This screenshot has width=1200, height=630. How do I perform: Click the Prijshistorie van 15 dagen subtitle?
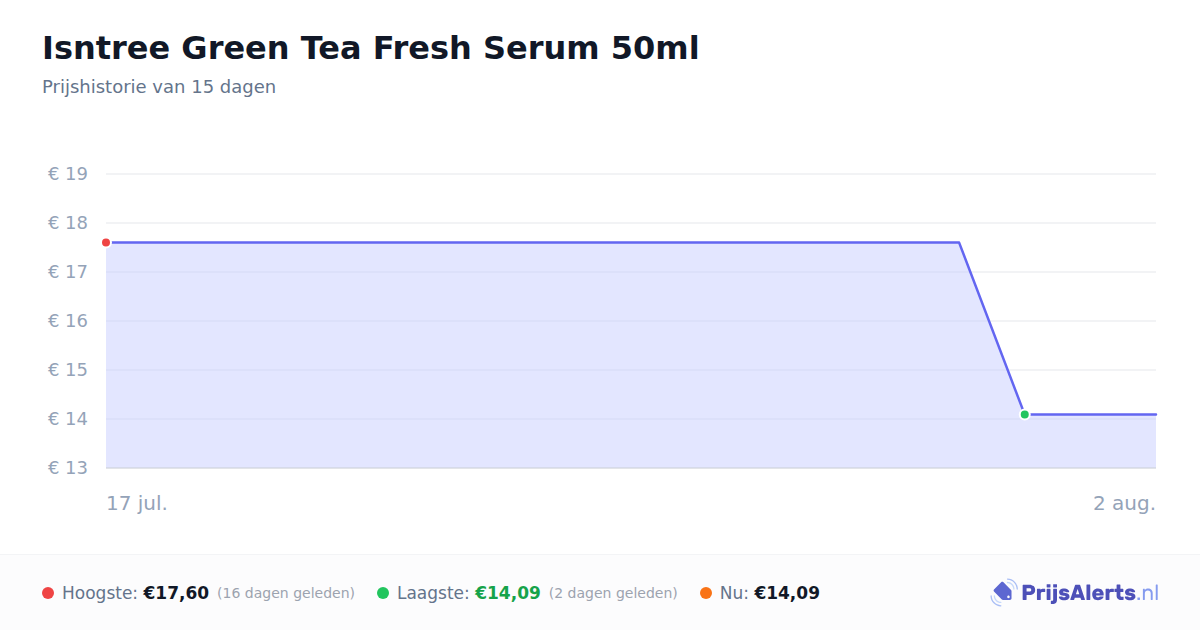point(159,87)
